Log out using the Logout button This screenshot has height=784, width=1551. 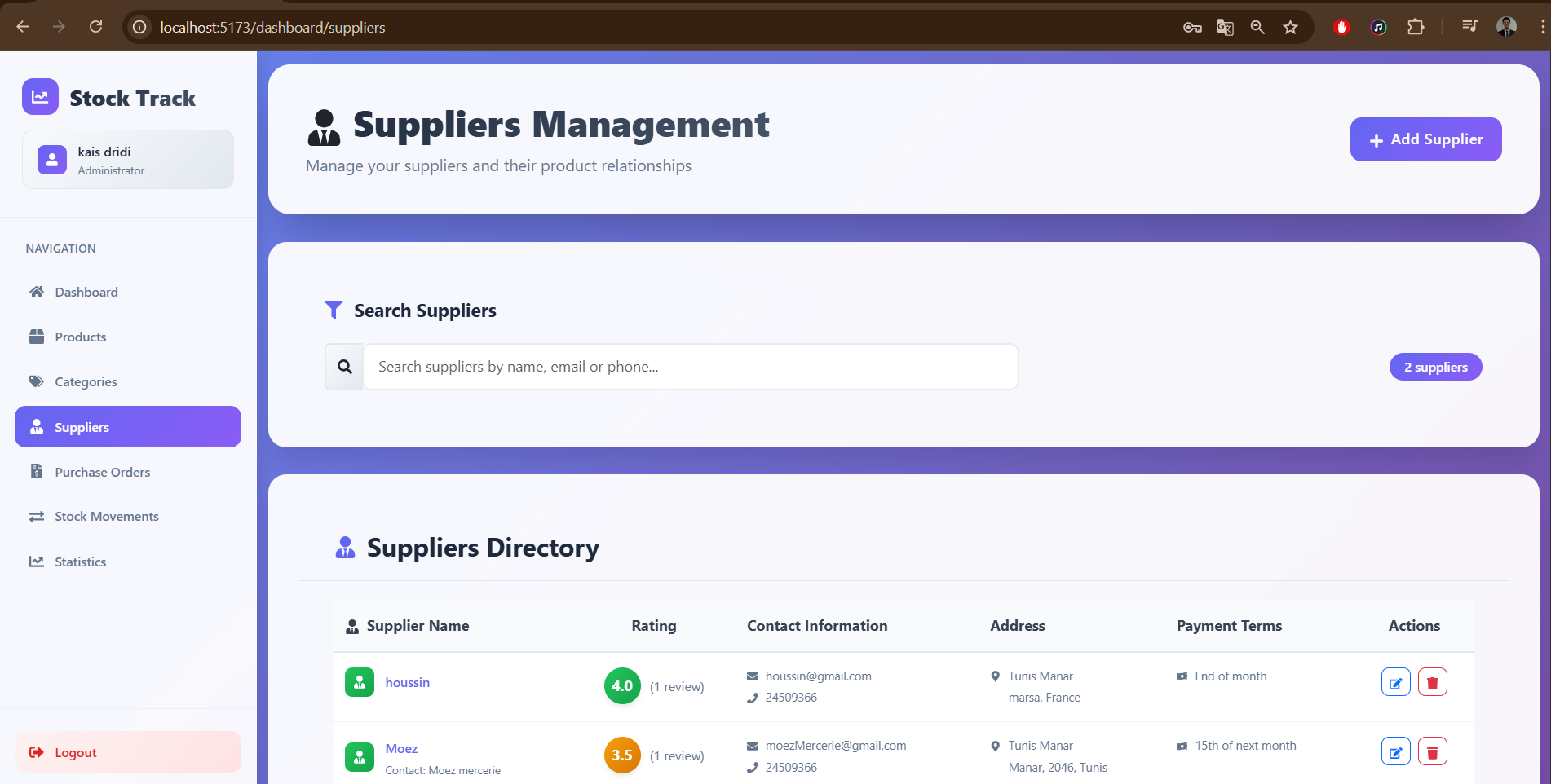pyautogui.click(x=128, y=752)
